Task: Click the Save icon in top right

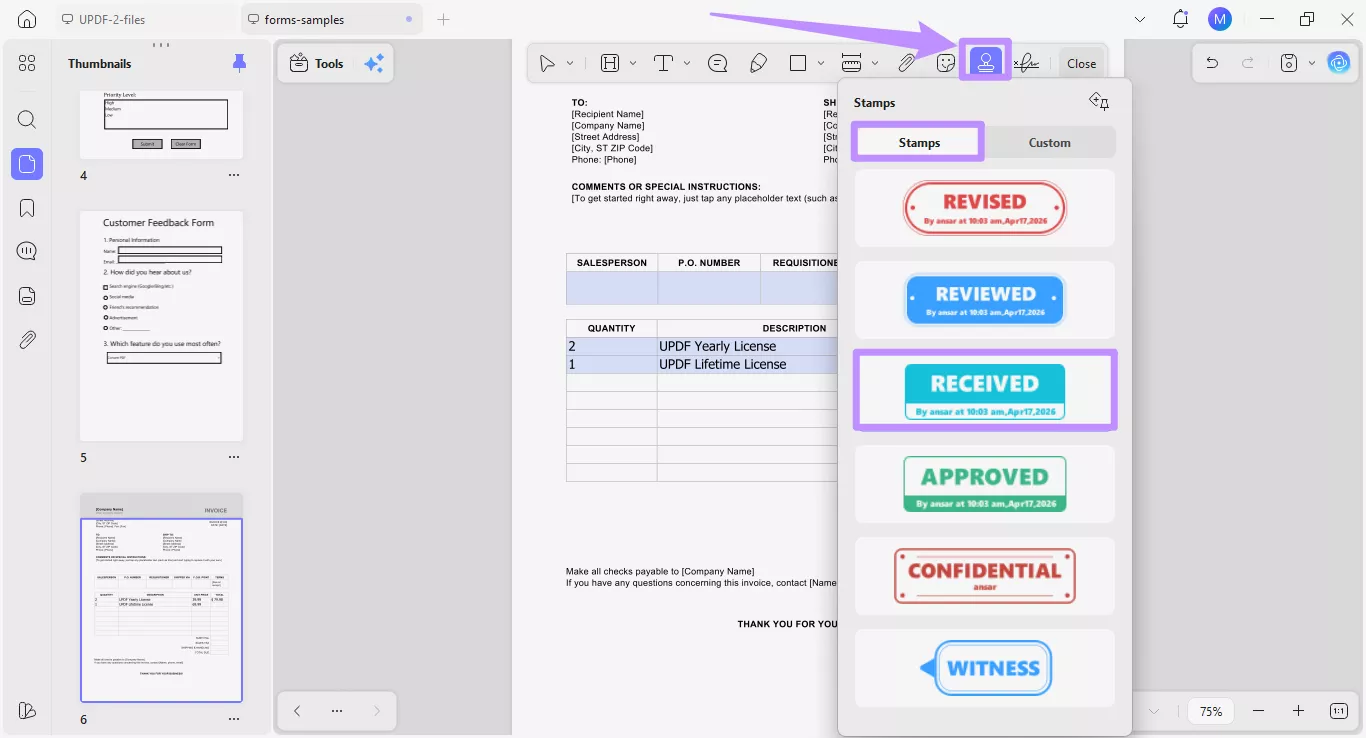Action: 1289,63
